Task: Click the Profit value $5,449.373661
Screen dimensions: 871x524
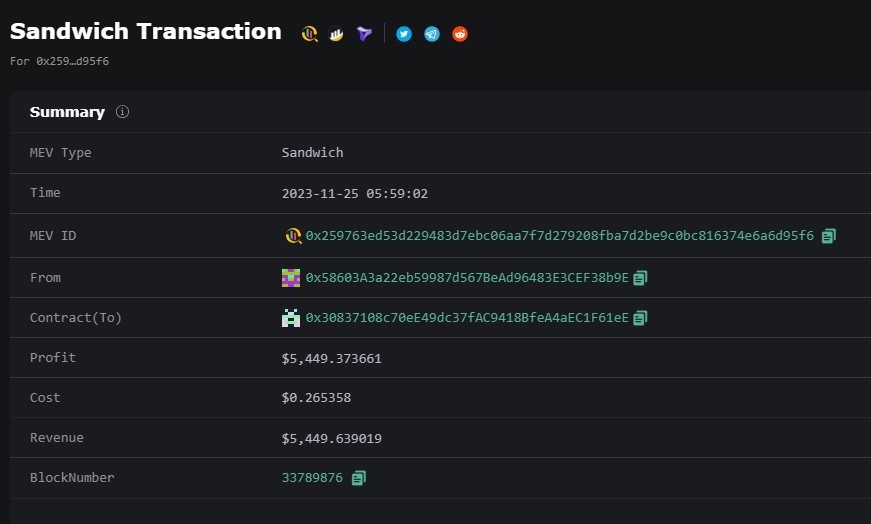Action: tap(331, 358)
